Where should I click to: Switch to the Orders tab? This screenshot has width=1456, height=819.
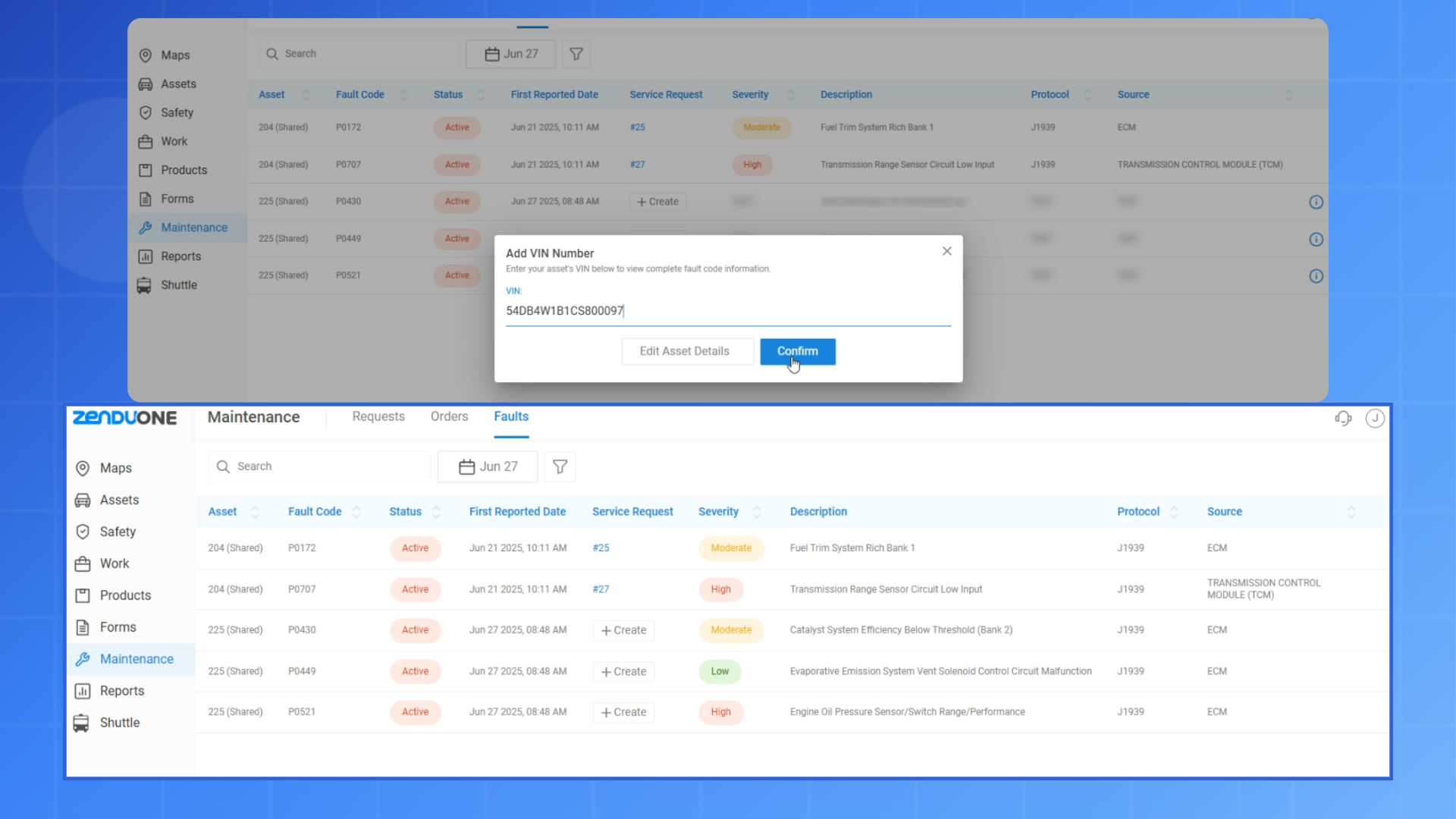(449, 416)
